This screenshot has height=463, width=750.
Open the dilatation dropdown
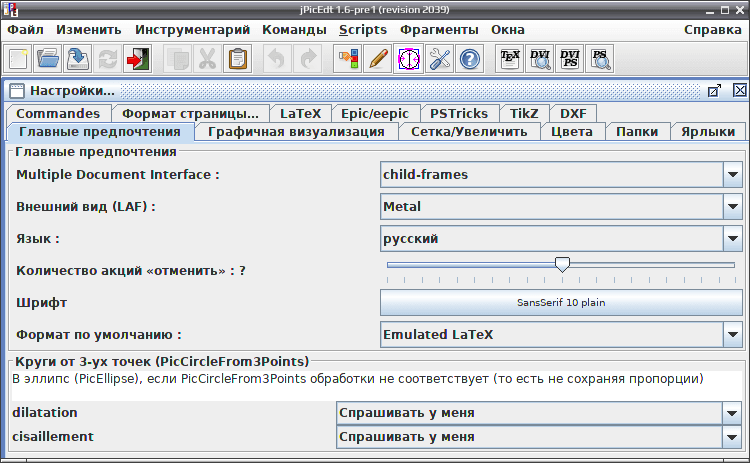point(731,413)
